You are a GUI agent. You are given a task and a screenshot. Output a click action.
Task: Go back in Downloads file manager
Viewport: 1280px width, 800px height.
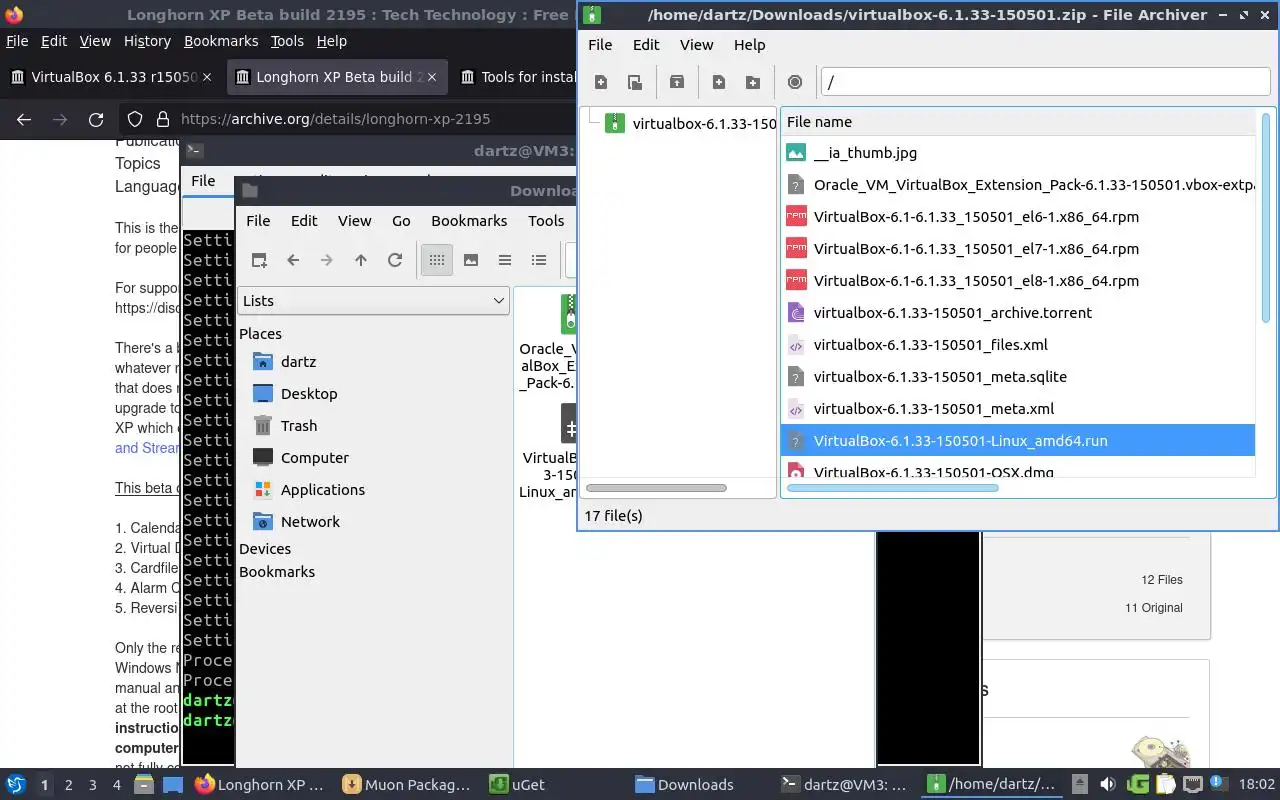click(293, 260)
